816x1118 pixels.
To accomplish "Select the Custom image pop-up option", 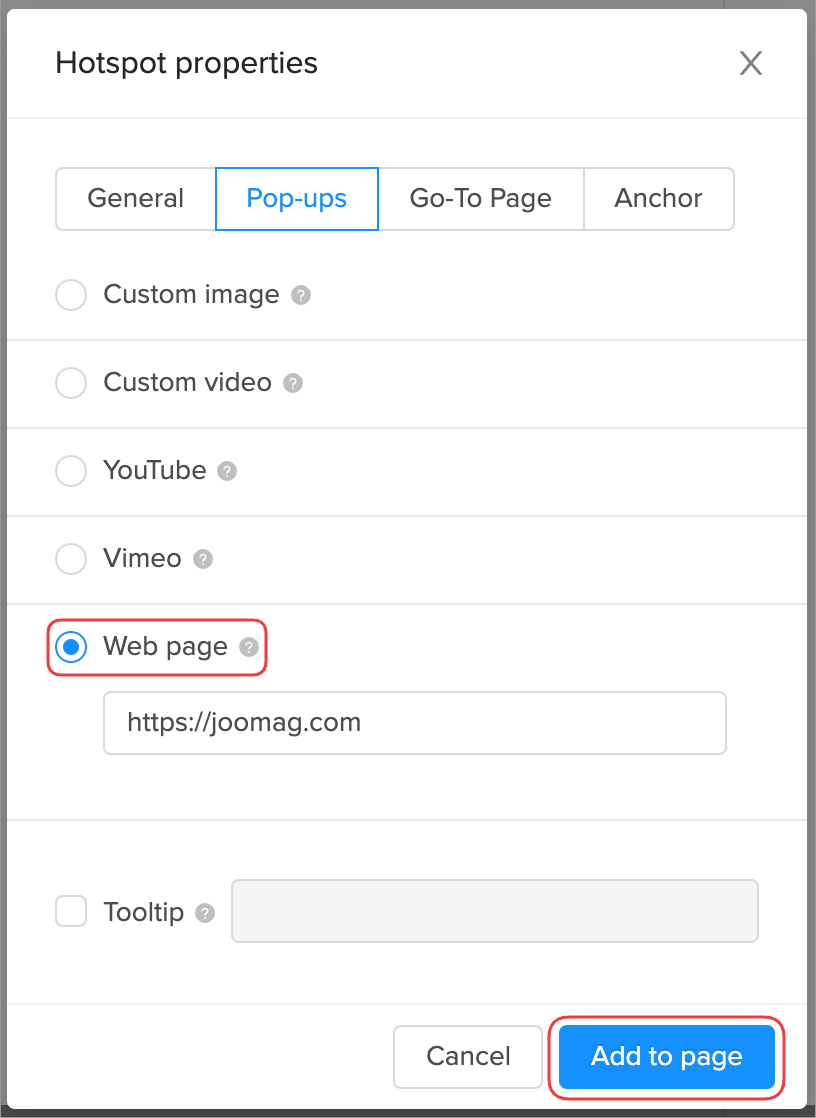I will 71,295.
